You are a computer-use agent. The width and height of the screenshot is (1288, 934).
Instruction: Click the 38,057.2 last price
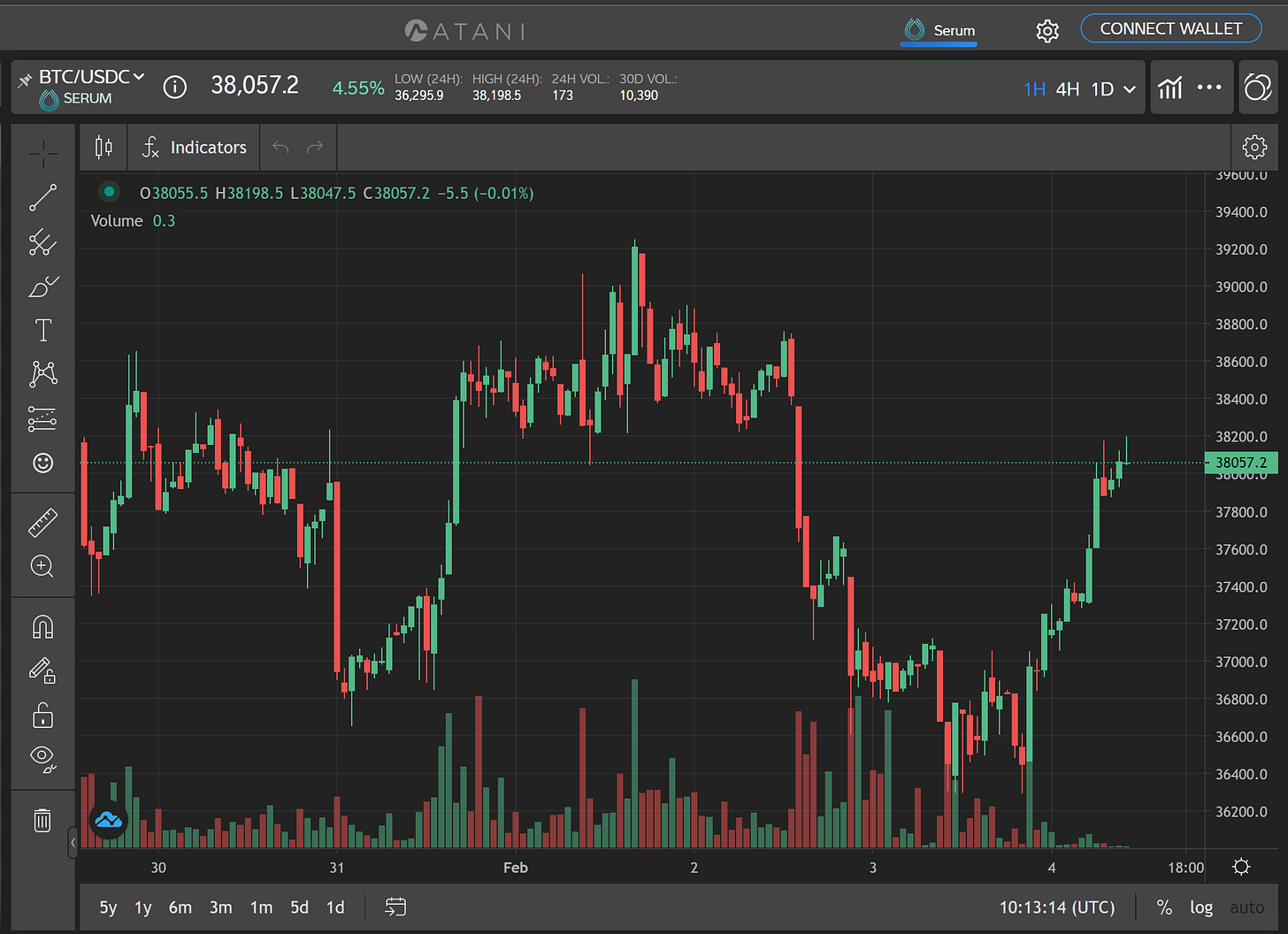(255, 85)
